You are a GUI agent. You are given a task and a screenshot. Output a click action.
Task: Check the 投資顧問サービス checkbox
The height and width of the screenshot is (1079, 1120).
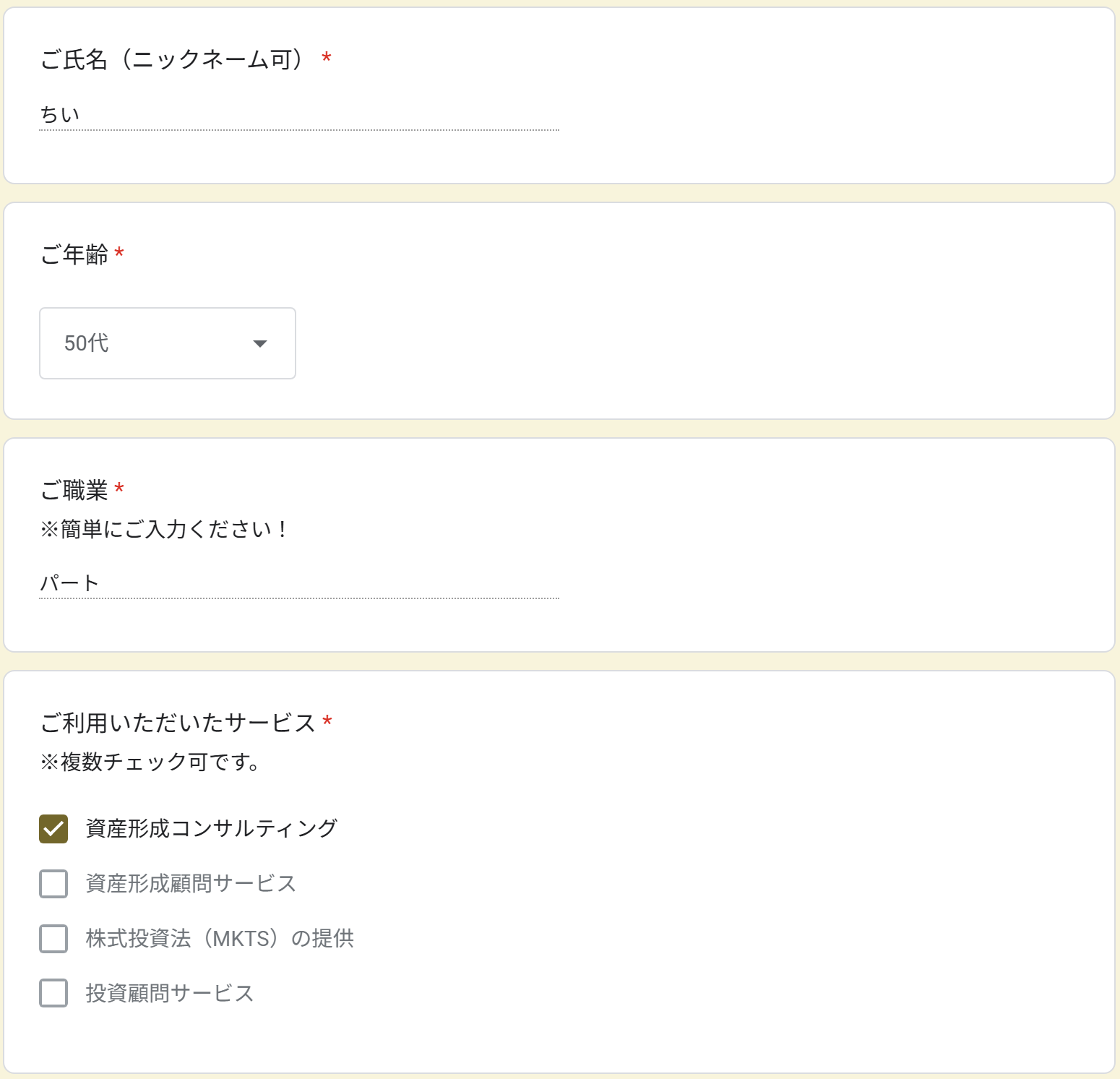click(x=53, y=994)
